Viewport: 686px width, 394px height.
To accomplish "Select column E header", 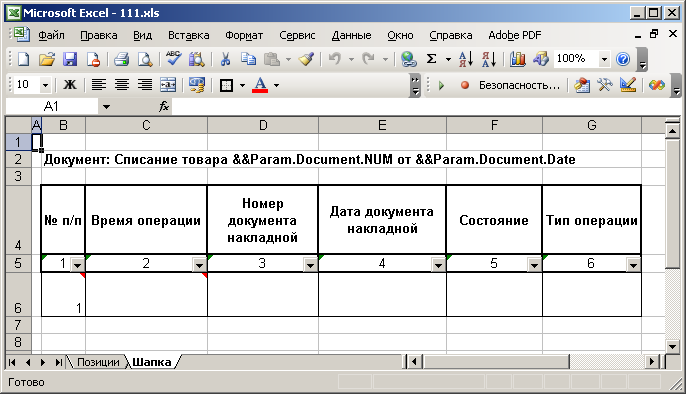I will [x=382, y=126].
